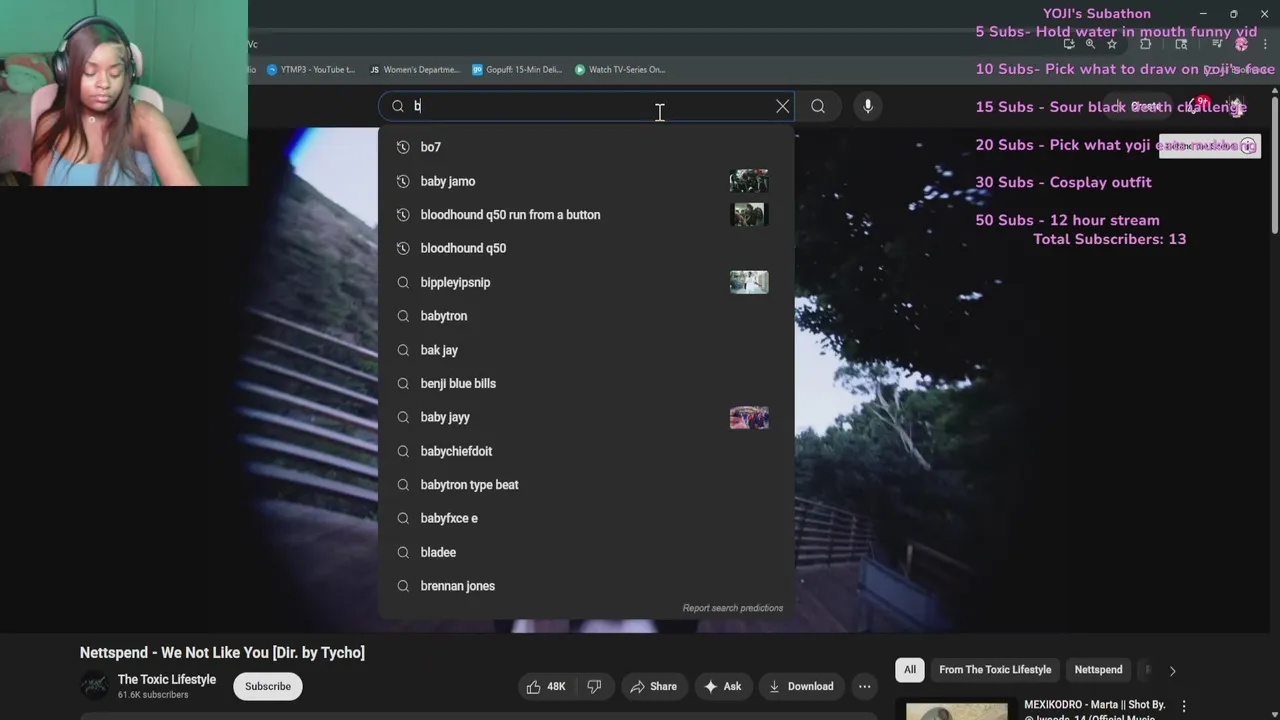Open The Toxic Lifestyle channel name
Screen dimensions: 1280x720
click(167, 679)
